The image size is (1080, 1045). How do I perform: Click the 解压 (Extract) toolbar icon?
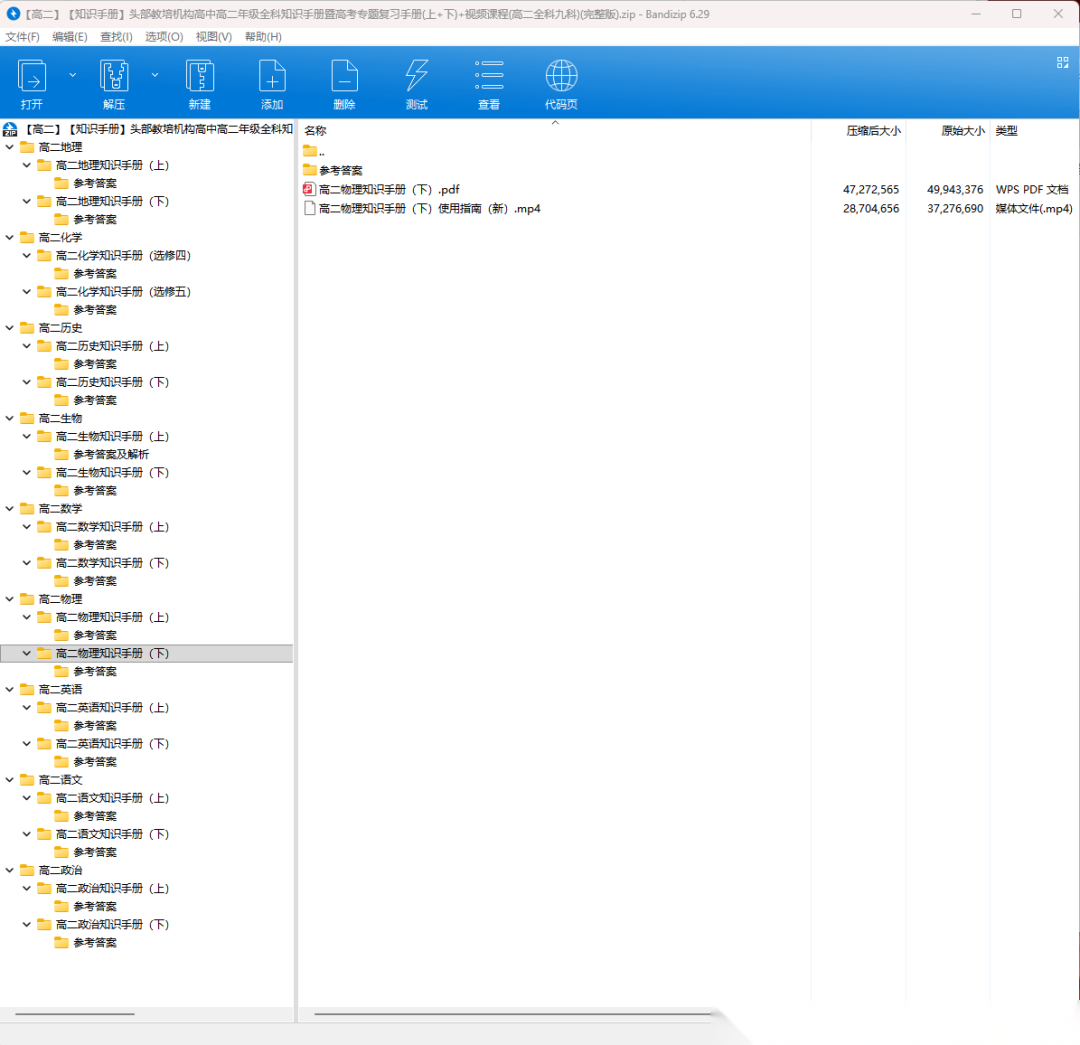[x=114, y=77]
